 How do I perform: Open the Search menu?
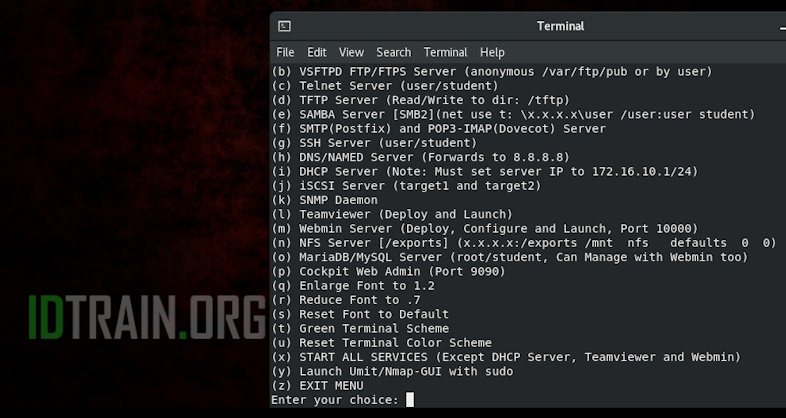click(393, 52)
